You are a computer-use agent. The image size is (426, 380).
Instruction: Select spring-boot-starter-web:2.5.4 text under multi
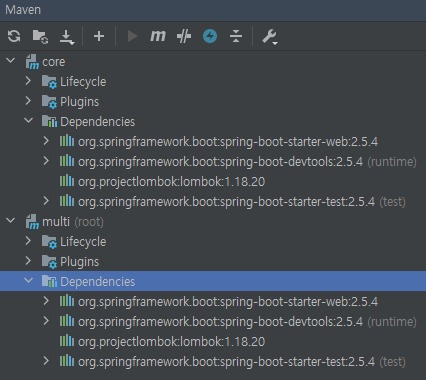[x=228, y=302]
